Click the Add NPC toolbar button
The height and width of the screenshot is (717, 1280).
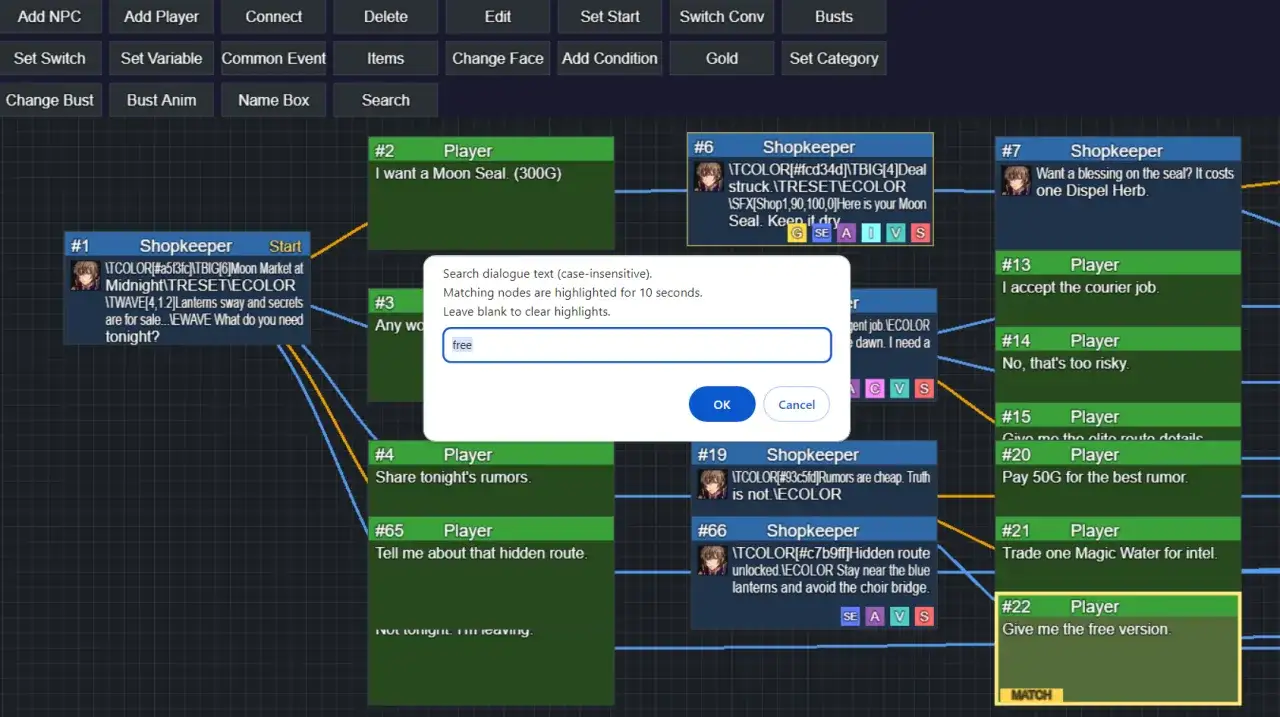50,16
